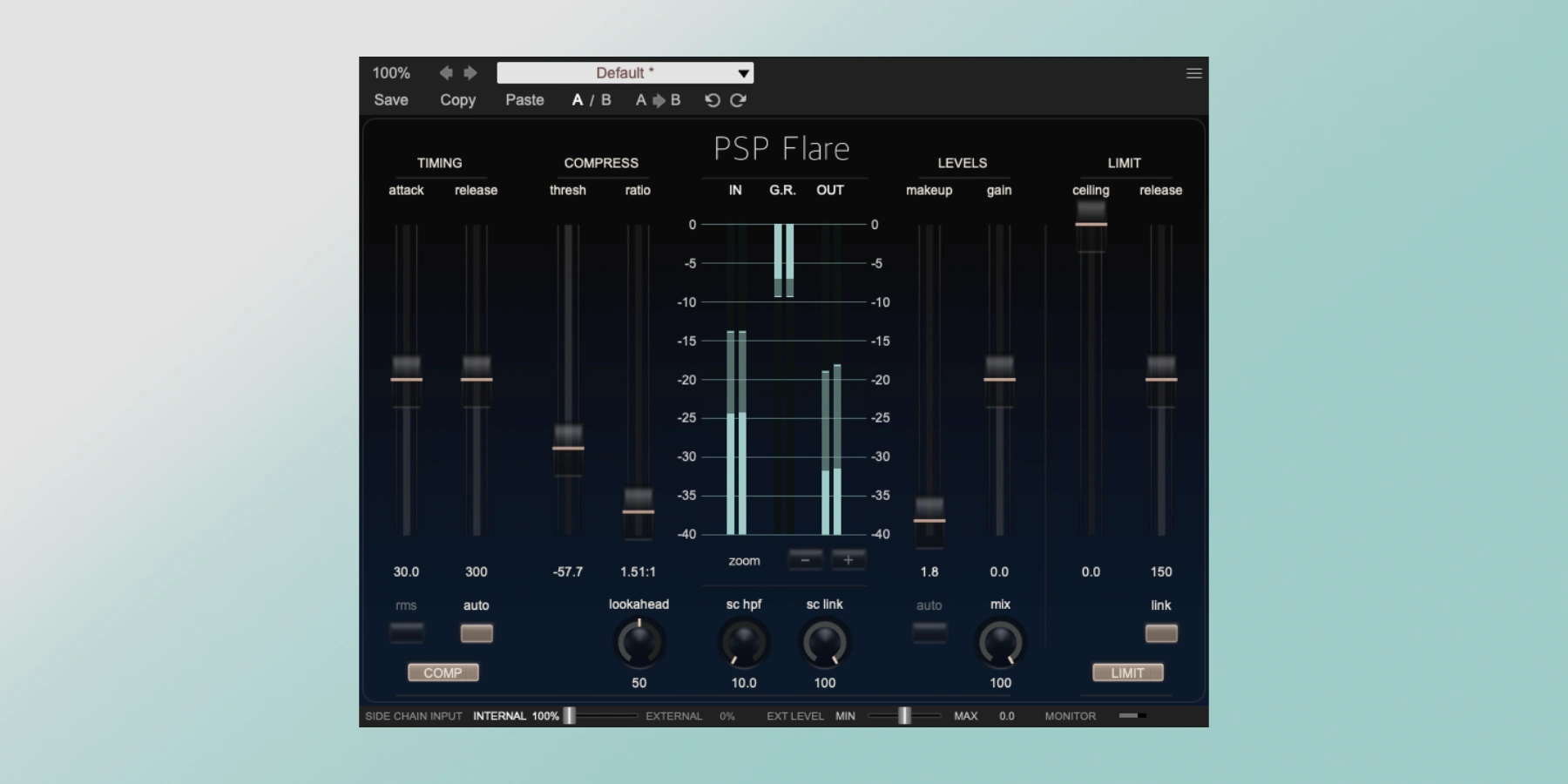The width and height of the screenshot is (1568, 784).
Task: Click the undo icon
Action: (712, 100)
